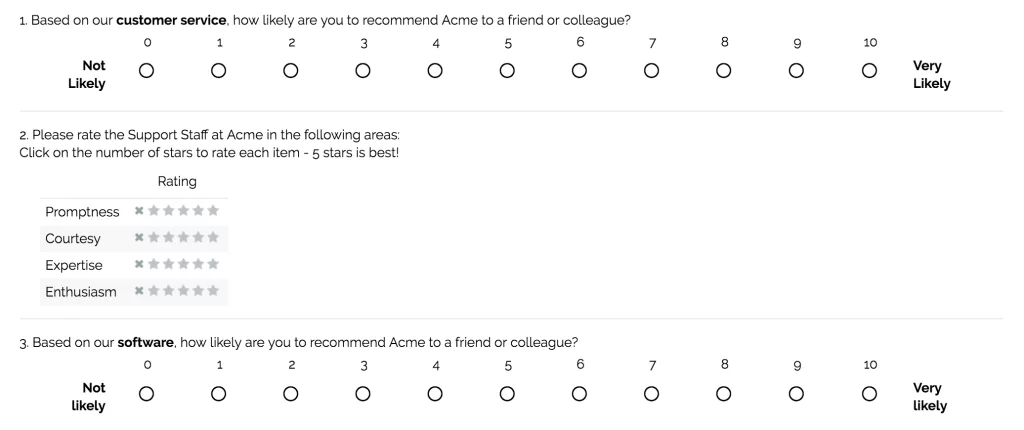
Task: Clear the Courtesy rating with the X
Action: (139, 238)
